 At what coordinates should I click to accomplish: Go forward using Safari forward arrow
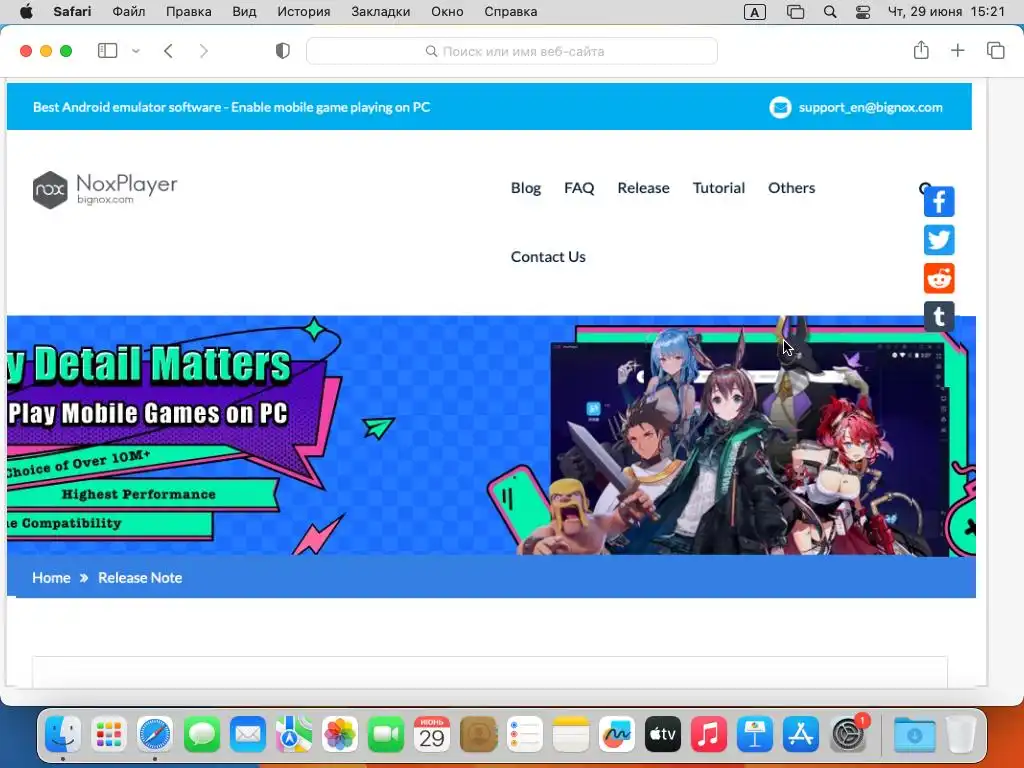[x=204, y=51]
